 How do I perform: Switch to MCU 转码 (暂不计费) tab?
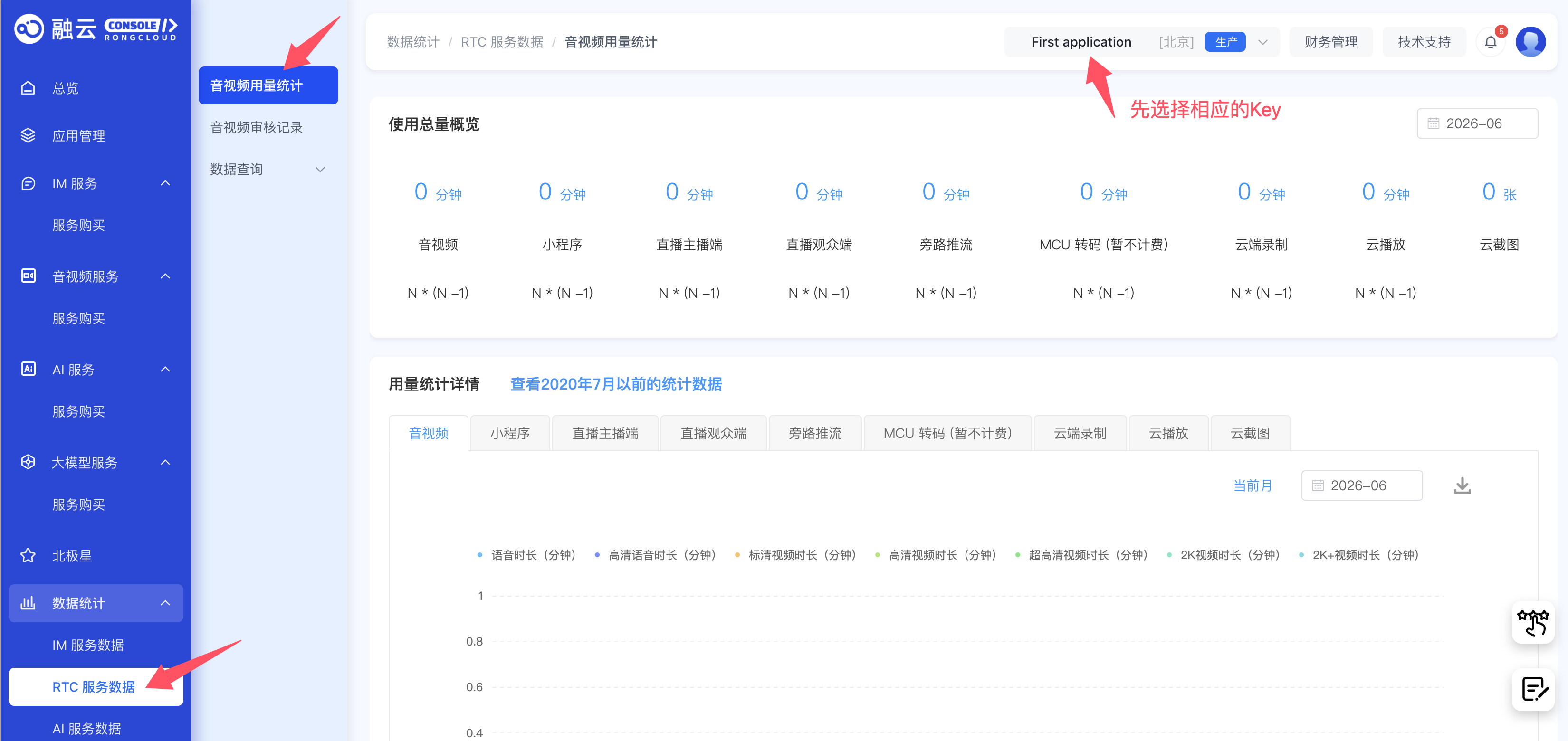coord(948,433)
